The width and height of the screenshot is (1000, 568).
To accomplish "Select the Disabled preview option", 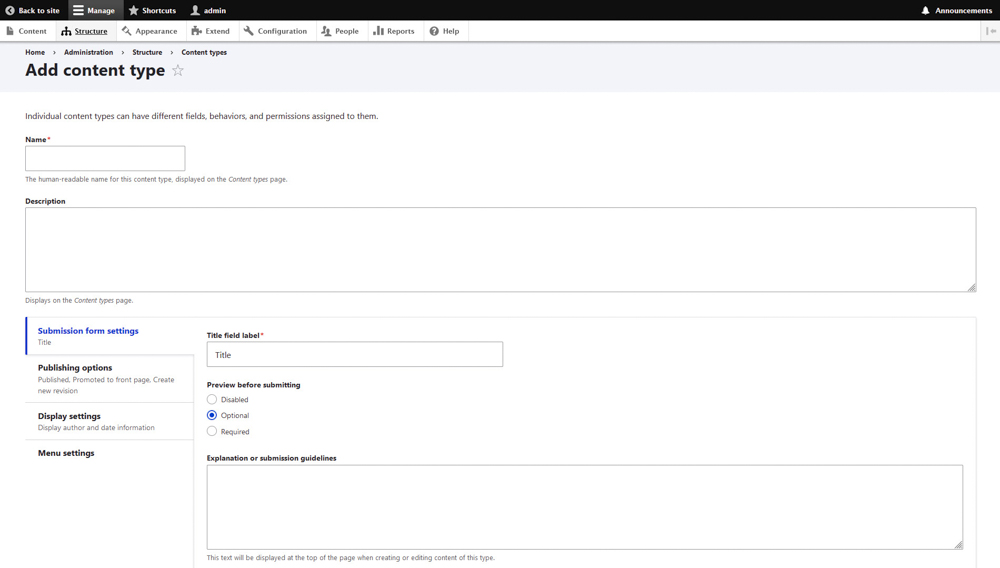I will [212, 399].
